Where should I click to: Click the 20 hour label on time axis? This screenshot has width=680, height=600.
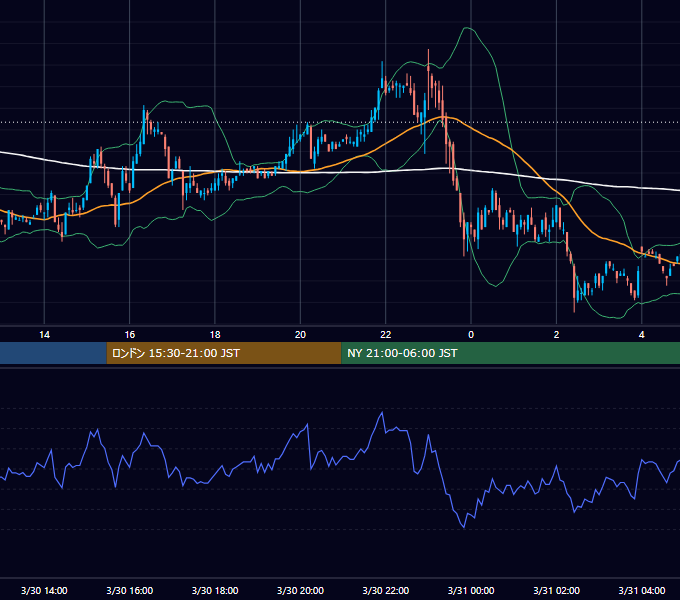click(x=300, y=335)
